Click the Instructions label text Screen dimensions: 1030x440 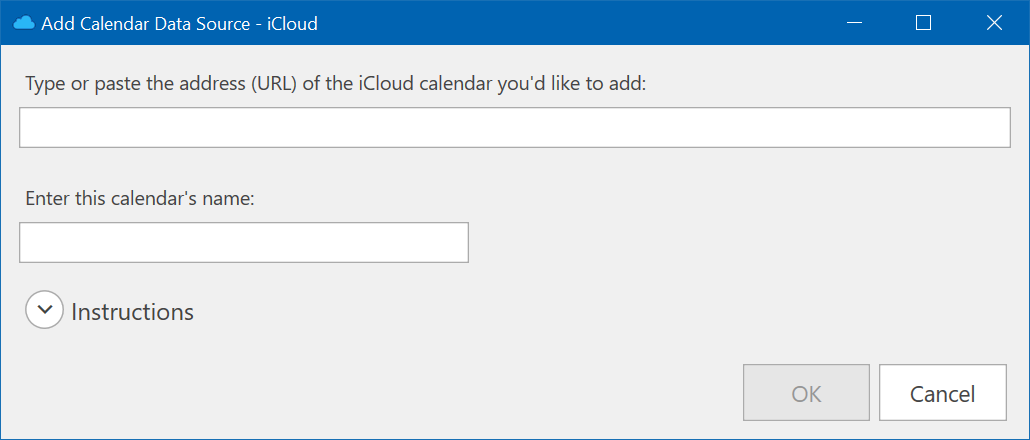point(132,311)
